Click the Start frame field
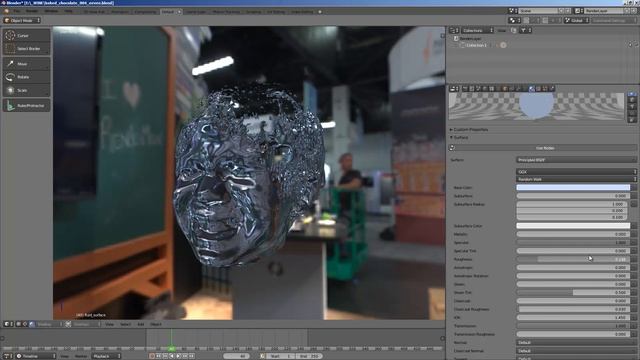Screen dimensions: 640x360 pyautogui.click(x=280, y=356)
